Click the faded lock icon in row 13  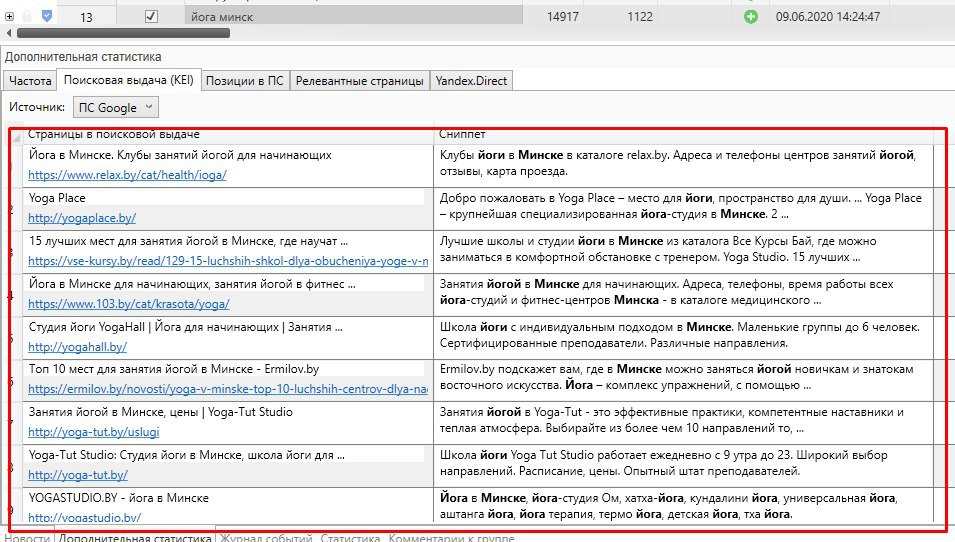tap(27, 16)
